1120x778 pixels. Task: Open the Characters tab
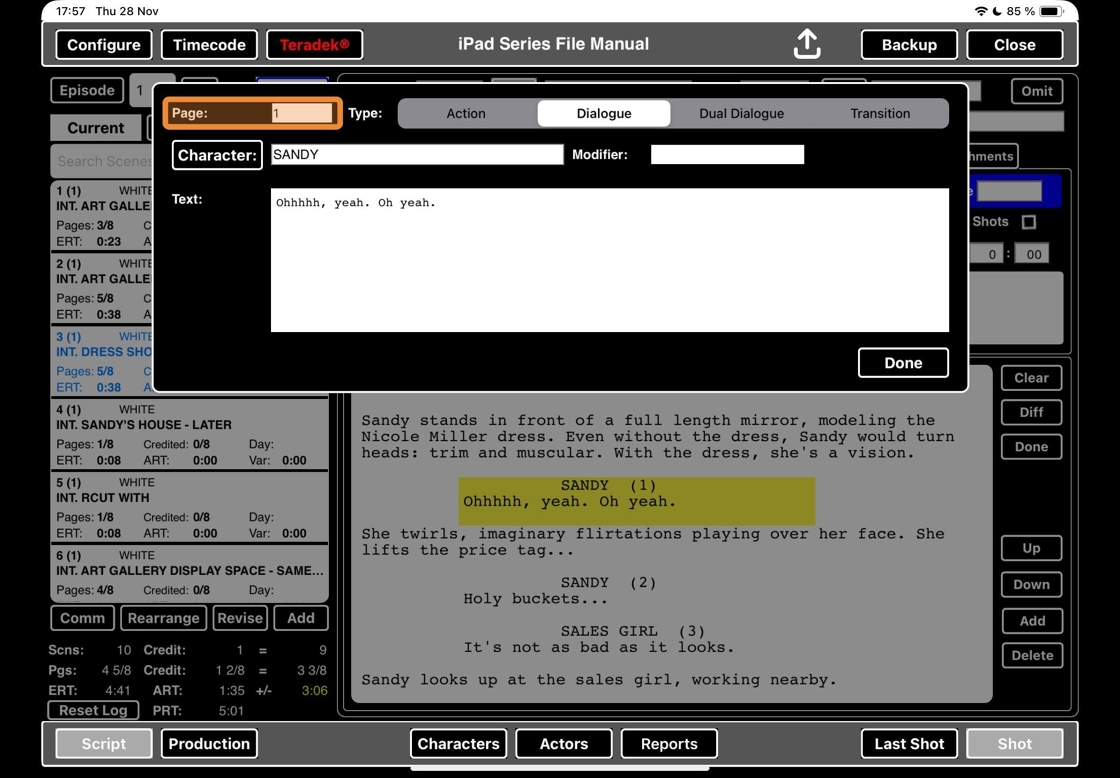tap(459, 744)
